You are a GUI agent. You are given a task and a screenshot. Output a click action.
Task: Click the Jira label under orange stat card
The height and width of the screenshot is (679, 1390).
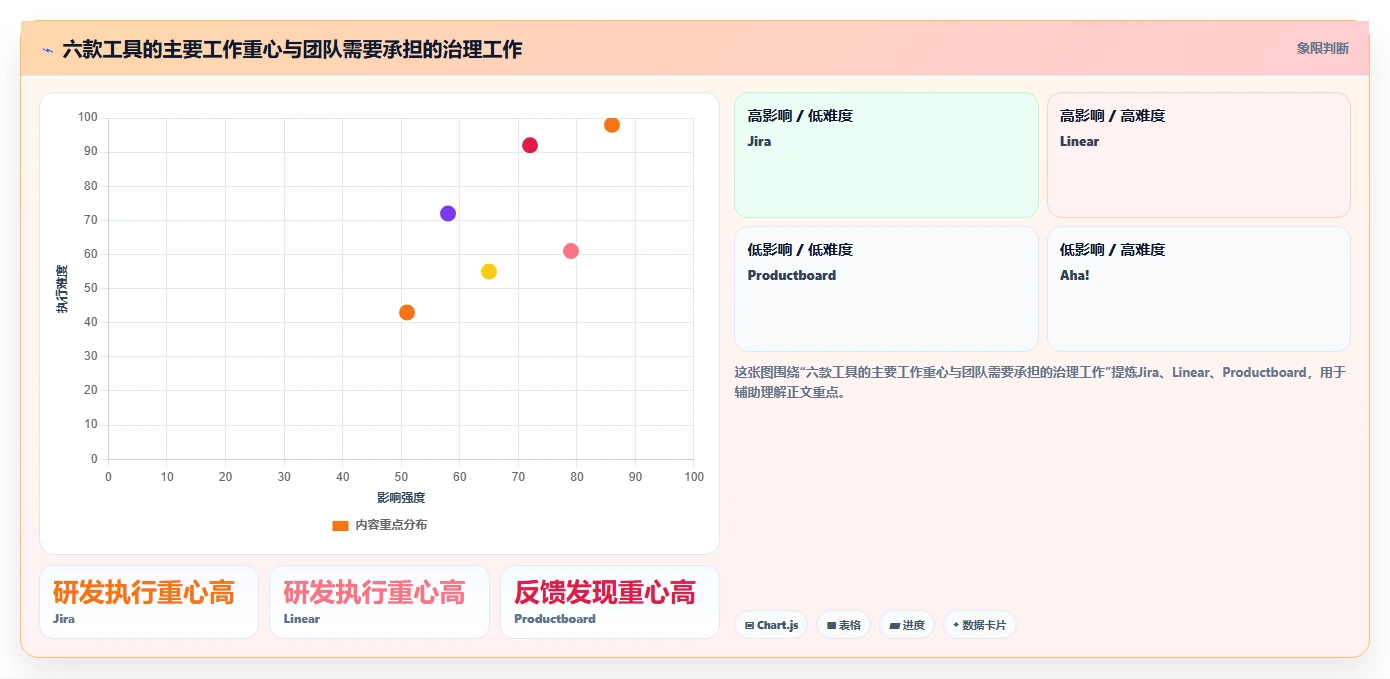coord(64,619)
